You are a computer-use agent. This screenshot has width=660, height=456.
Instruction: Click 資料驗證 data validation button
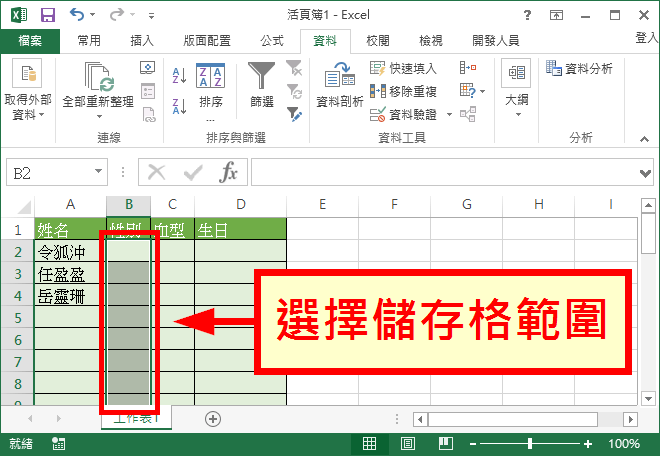coord(403,114)
